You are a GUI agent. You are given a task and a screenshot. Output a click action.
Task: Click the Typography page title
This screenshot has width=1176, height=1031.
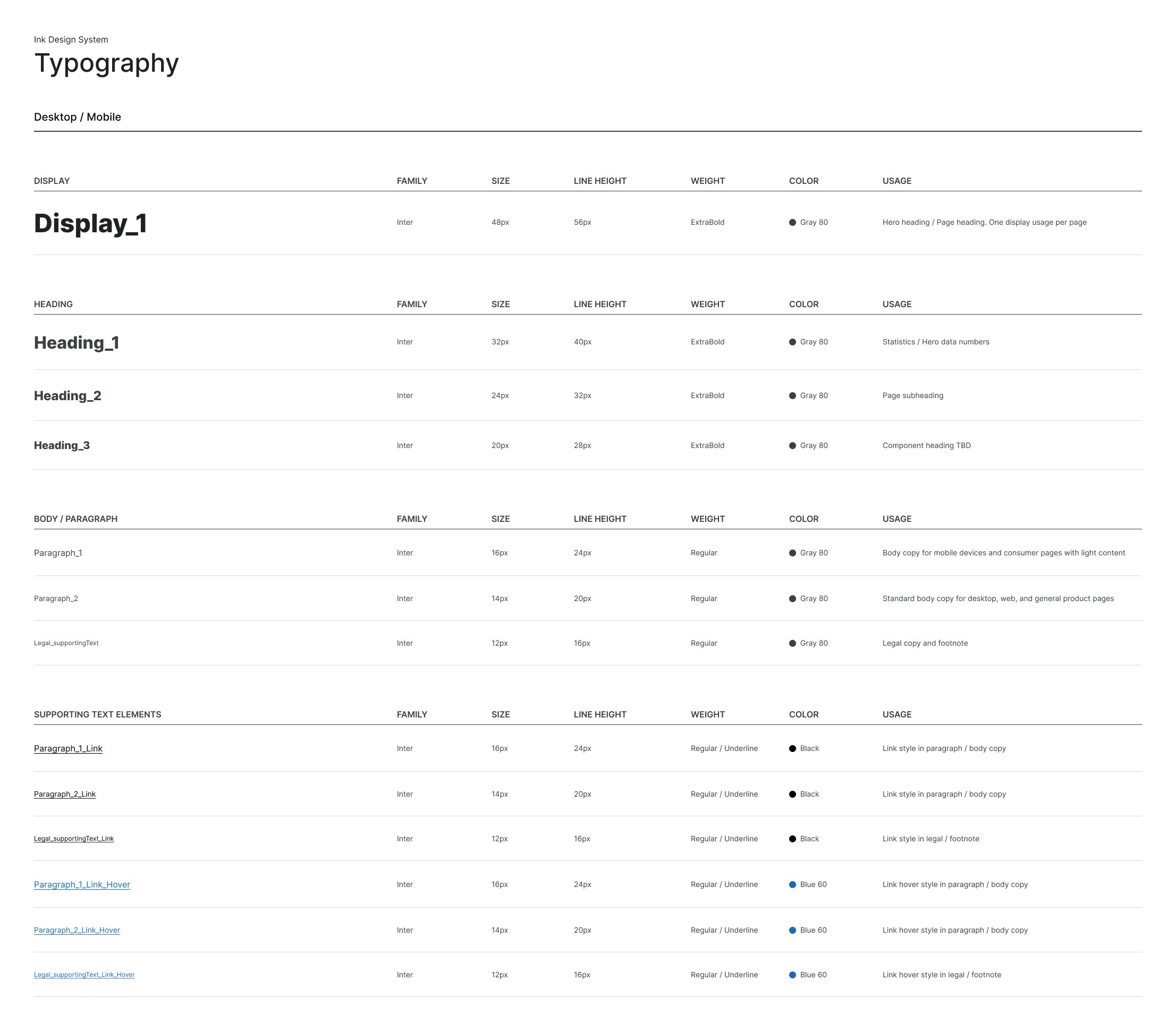(106, 63)
